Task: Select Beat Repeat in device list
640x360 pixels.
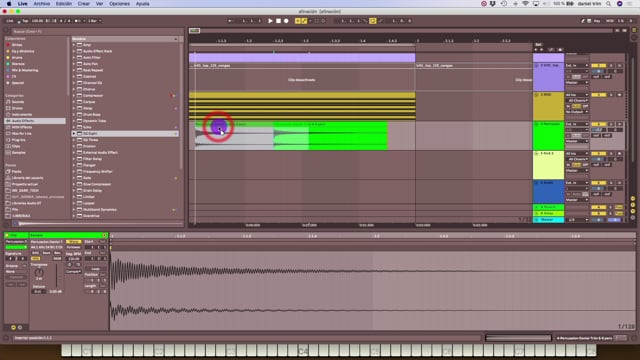Action: (93, 70)
